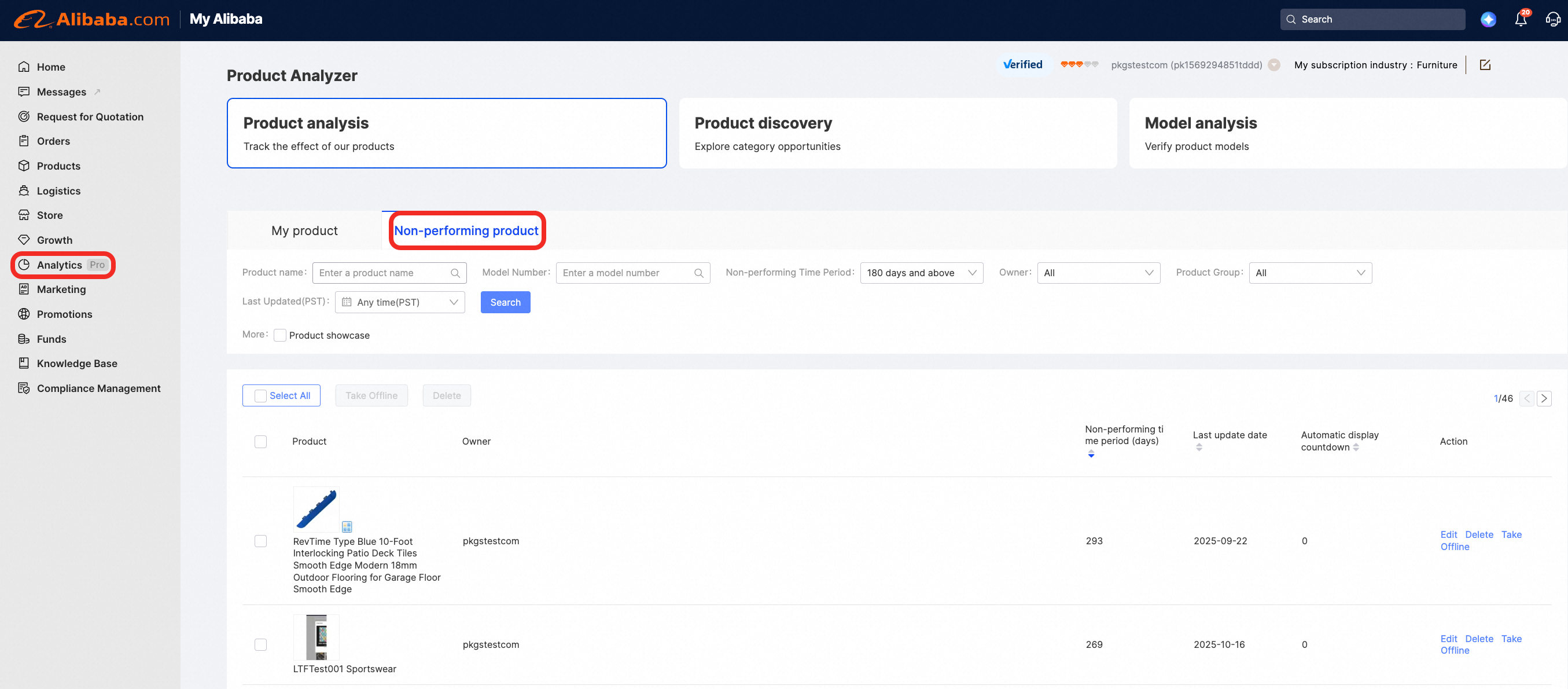Click the Take Offline bulk button
Viewport: 1568px width, 689px height.
click(x=371, y=395)
